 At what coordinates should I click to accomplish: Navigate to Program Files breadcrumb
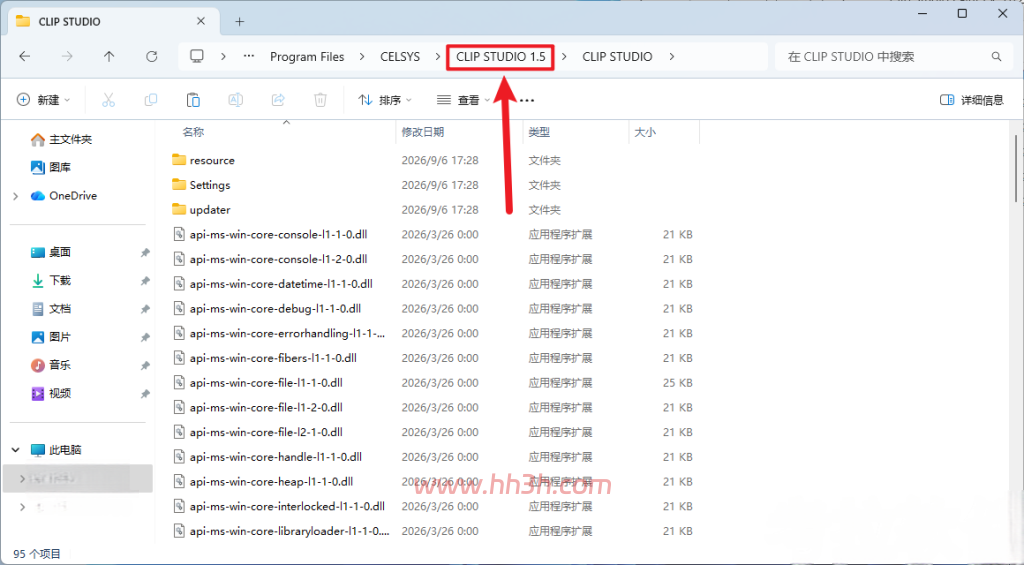click(x=307, y=57)
